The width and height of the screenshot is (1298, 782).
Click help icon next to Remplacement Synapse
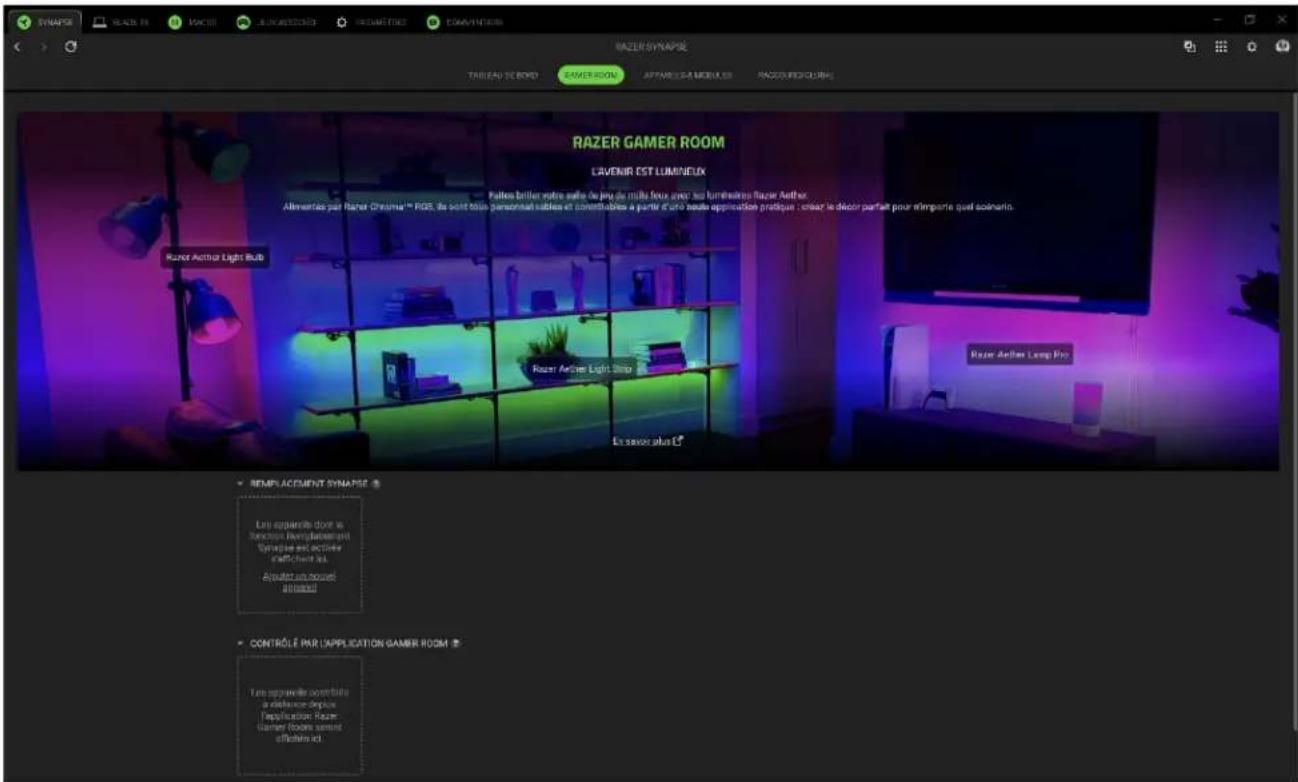tap(376, 483)
